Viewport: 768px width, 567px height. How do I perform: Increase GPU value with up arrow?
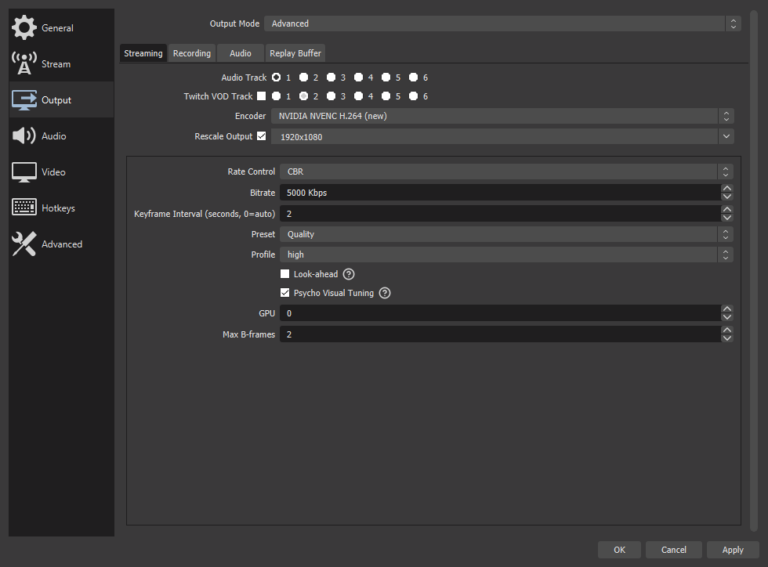(727, 309)
